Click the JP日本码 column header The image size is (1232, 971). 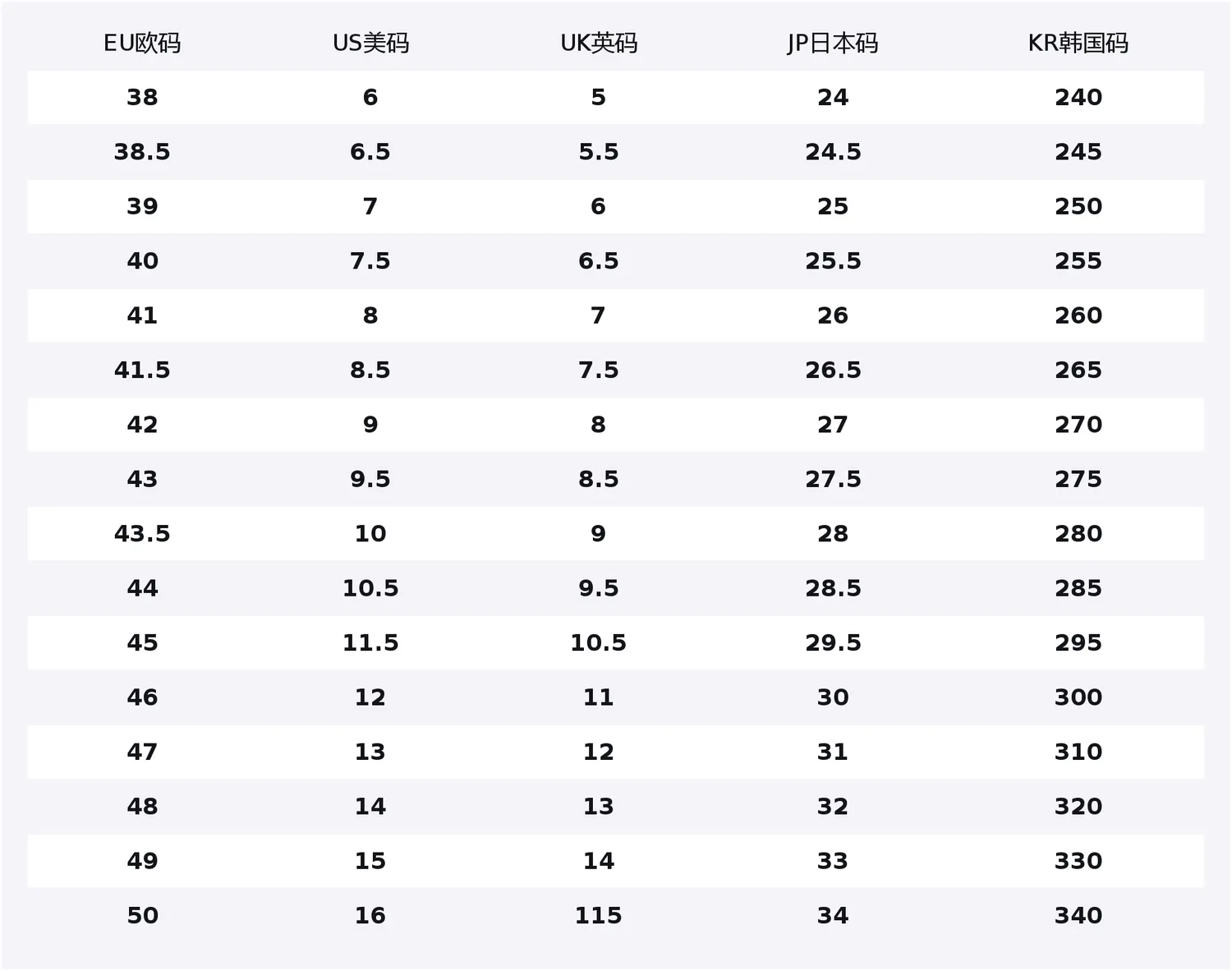tap(833, 43)
